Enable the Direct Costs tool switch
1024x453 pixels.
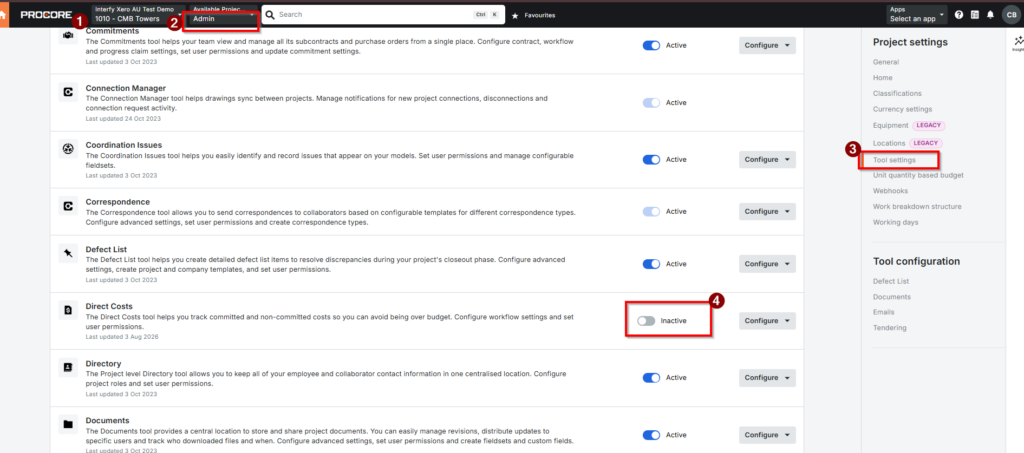coord(646,320)
